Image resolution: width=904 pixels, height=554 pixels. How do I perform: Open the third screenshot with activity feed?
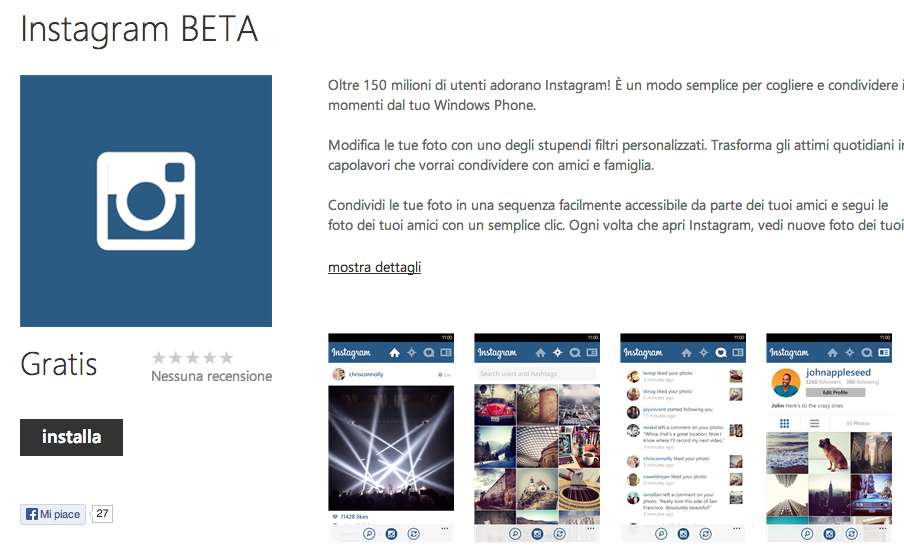pos(683,438)
